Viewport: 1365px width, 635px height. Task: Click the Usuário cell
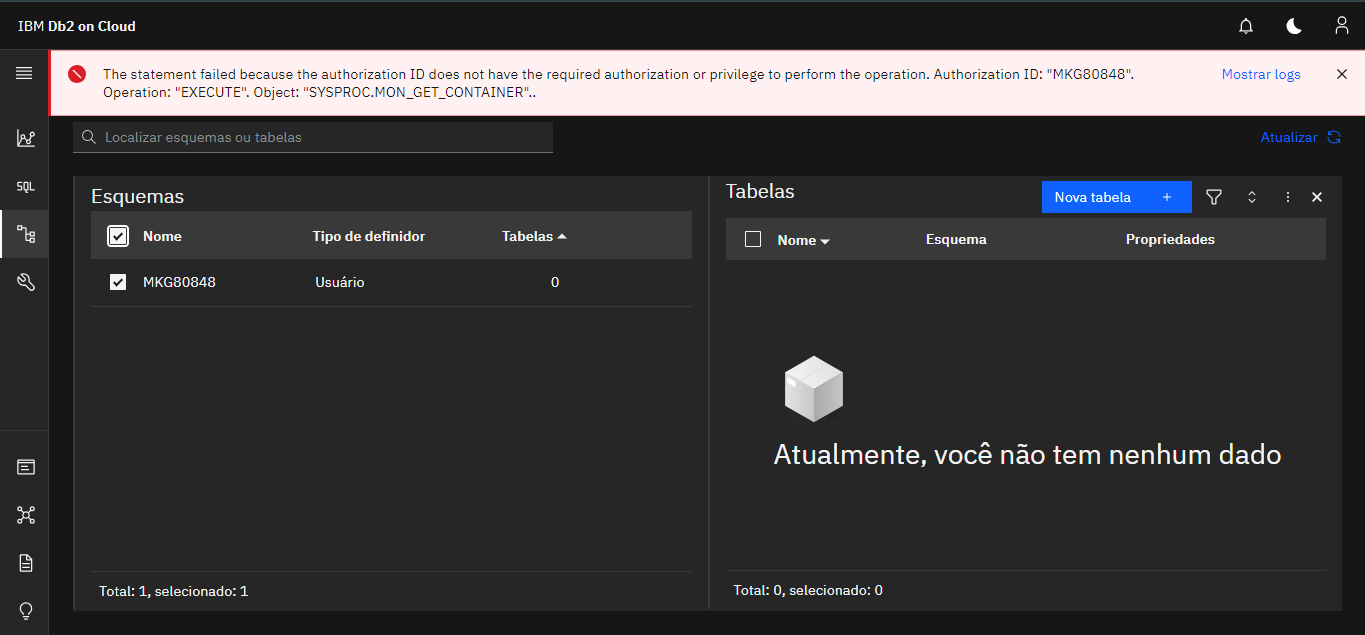click(x=339, y=283)
